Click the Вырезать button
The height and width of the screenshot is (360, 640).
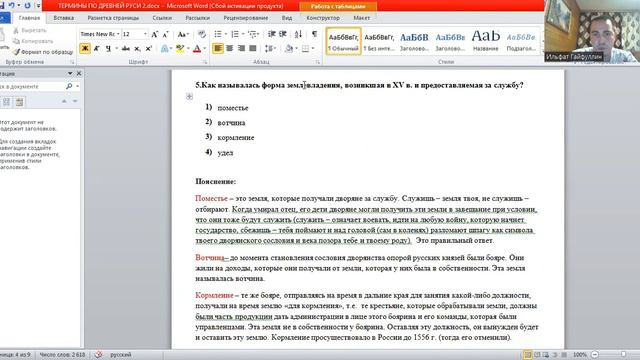29,31
